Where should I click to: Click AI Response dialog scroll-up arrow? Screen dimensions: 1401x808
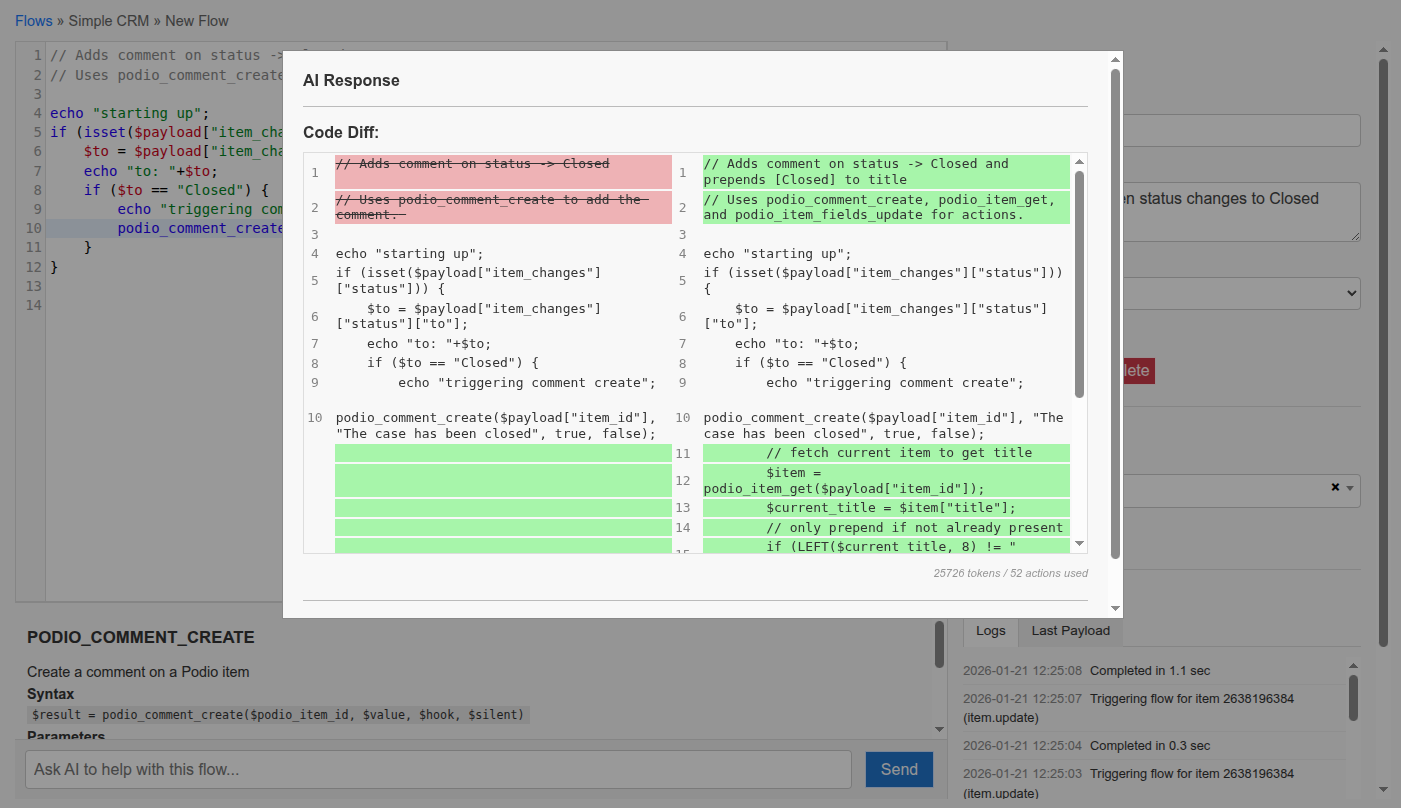coord(1115,60)
